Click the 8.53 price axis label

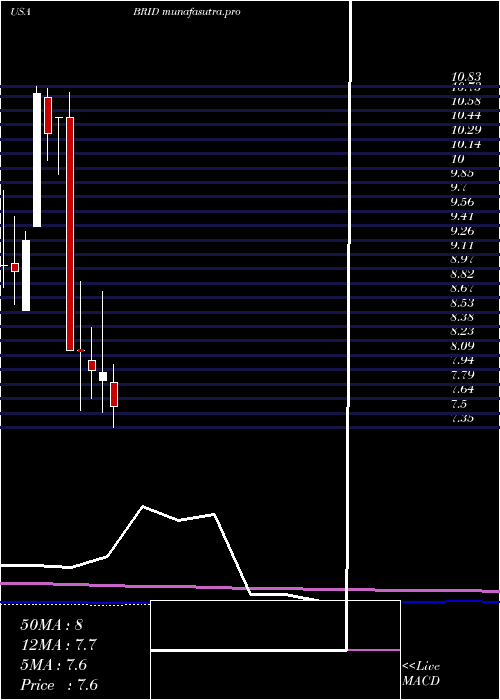click(x=462, y=303)
